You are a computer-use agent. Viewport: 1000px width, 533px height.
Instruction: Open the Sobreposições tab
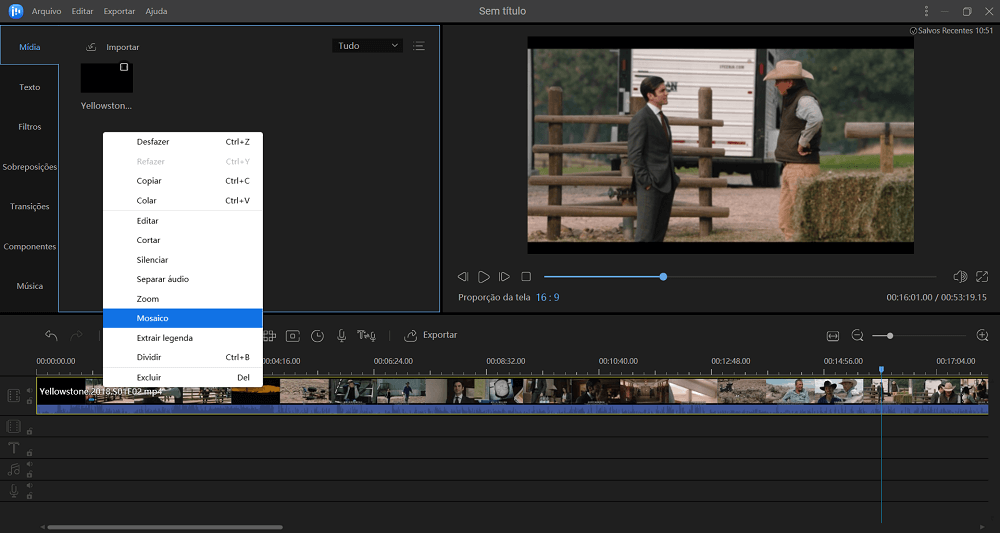[29, 166]
